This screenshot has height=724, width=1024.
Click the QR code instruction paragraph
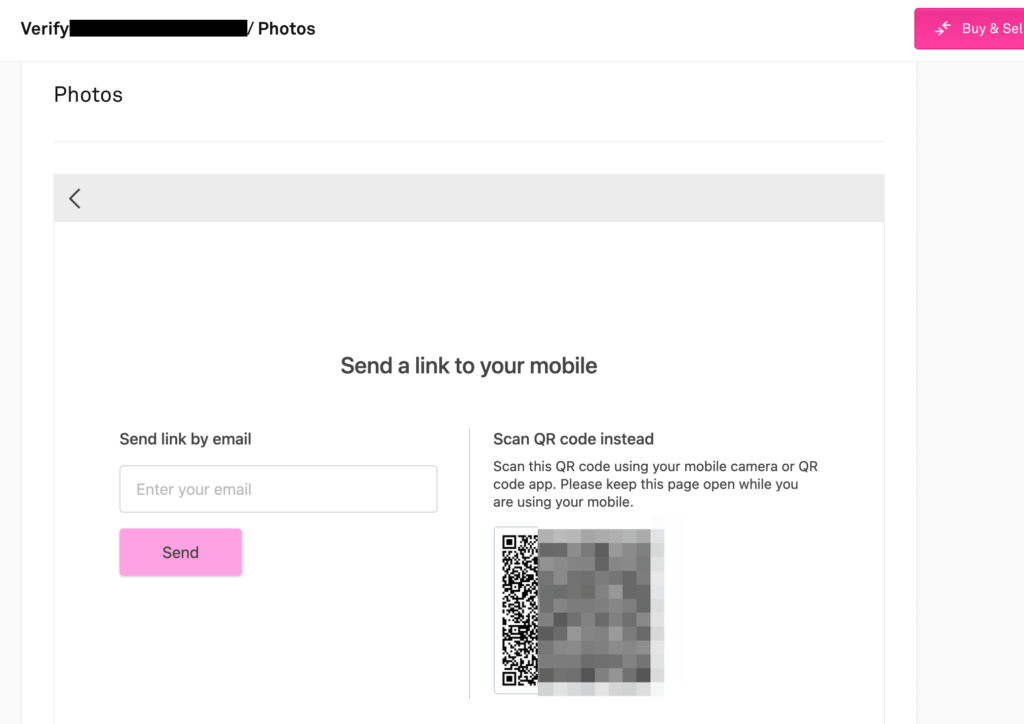tap(655, 484)
